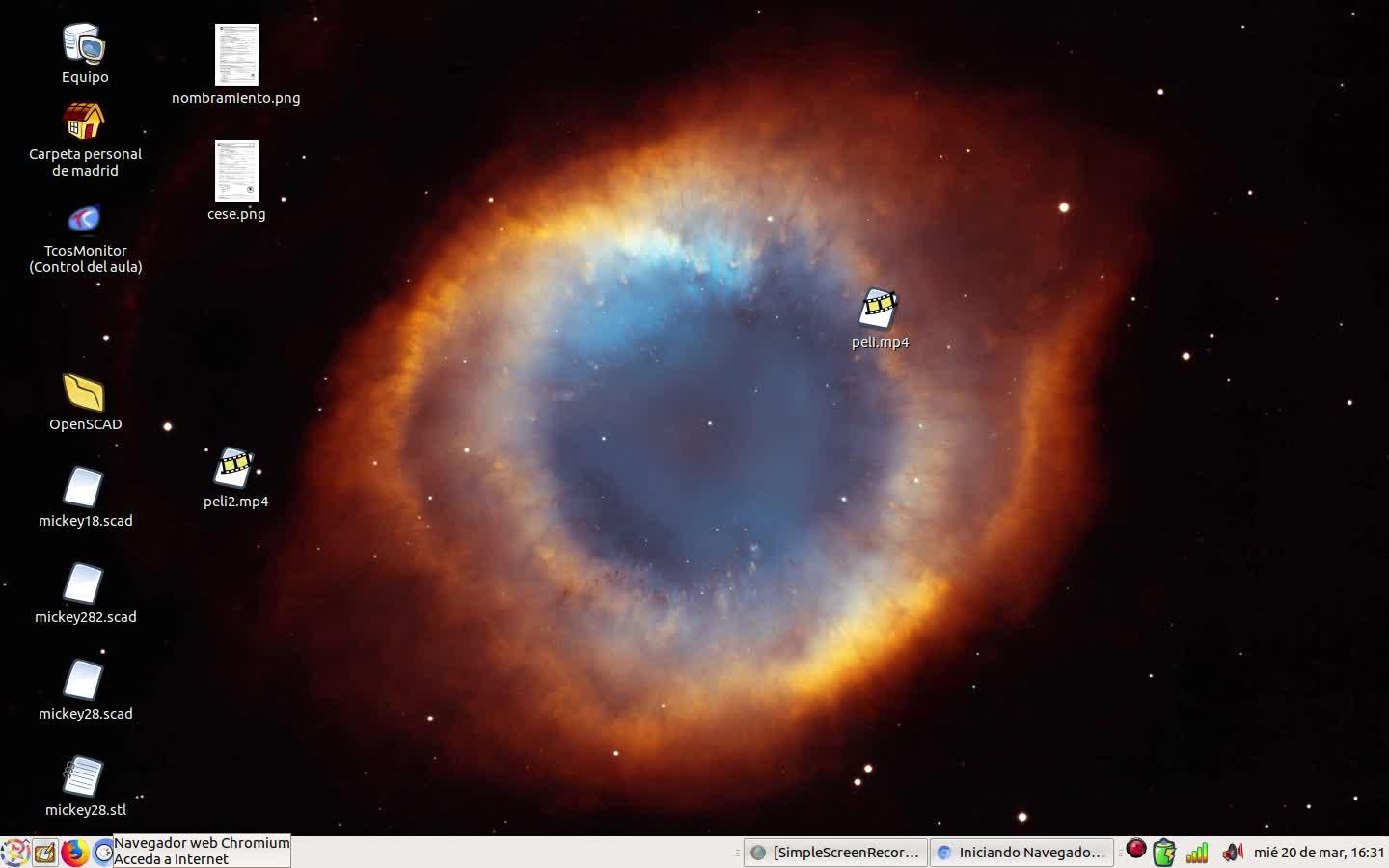
Task: Select the peli2.mp4 video file
Action: (234, 469)
